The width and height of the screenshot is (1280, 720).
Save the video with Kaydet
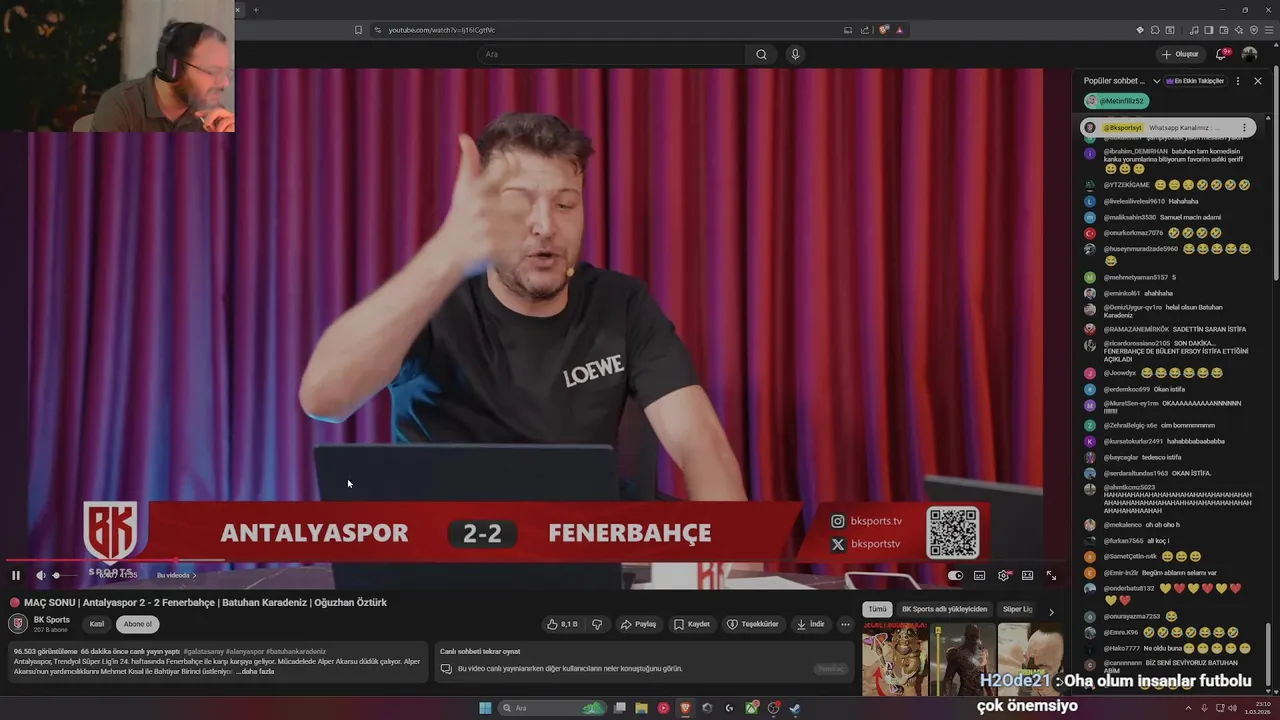[x=692, y=624]
